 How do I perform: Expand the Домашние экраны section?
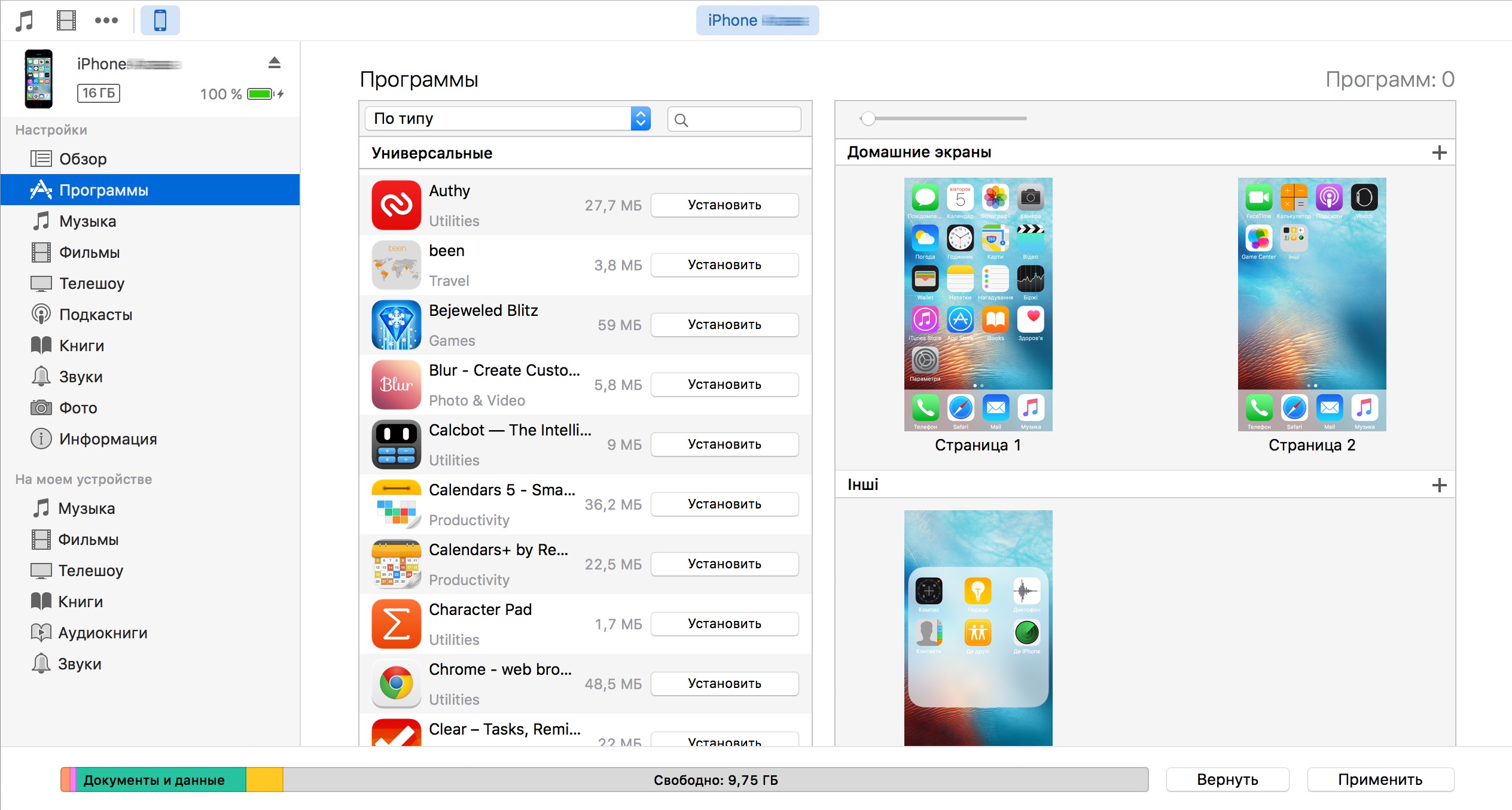[1441, 152]
